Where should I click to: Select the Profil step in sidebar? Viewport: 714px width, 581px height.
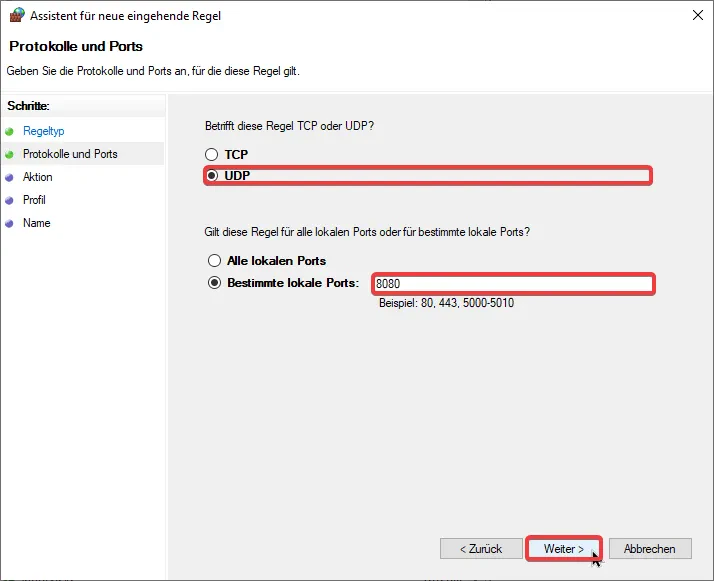(x=34, y=200)
